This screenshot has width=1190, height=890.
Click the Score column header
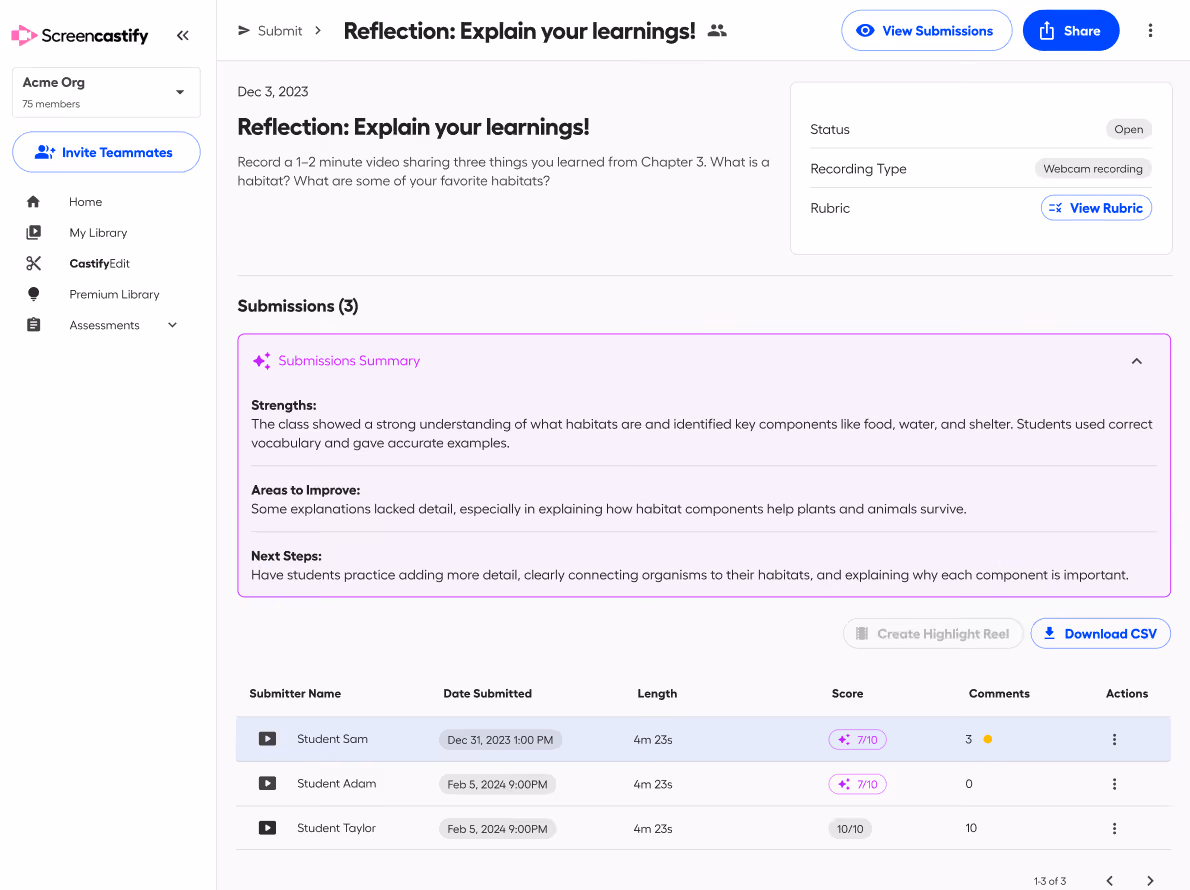(x=847, y=693)
